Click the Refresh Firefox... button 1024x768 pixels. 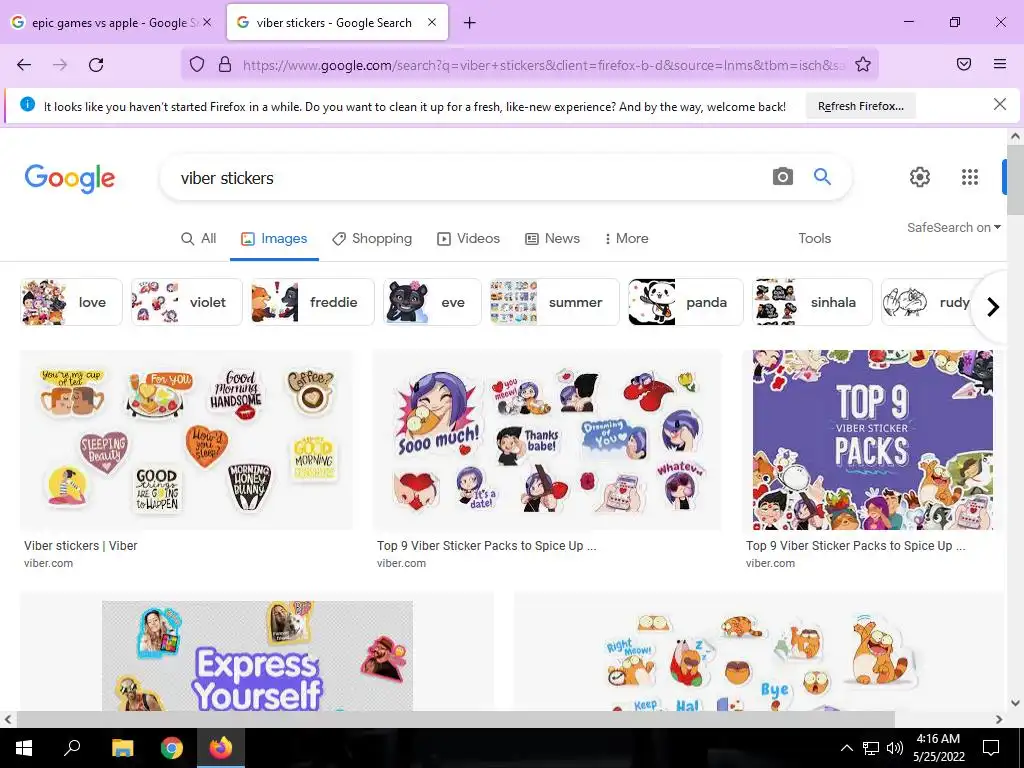tap(861, 106)
